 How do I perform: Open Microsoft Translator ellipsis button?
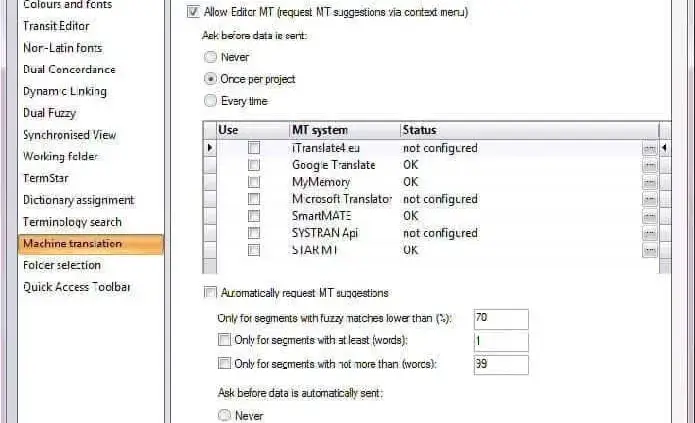649,199
